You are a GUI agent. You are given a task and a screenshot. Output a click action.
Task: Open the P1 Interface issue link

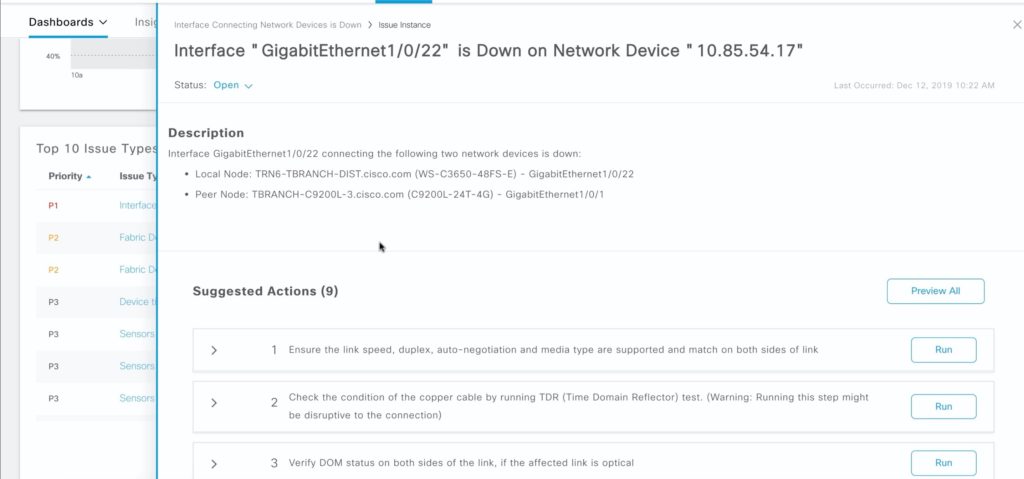tap(138, 205)
